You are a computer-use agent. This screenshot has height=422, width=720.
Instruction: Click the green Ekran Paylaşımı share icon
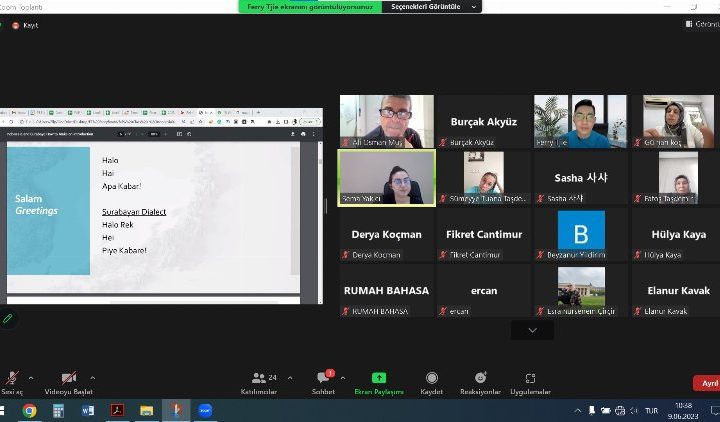pos(379,378)
